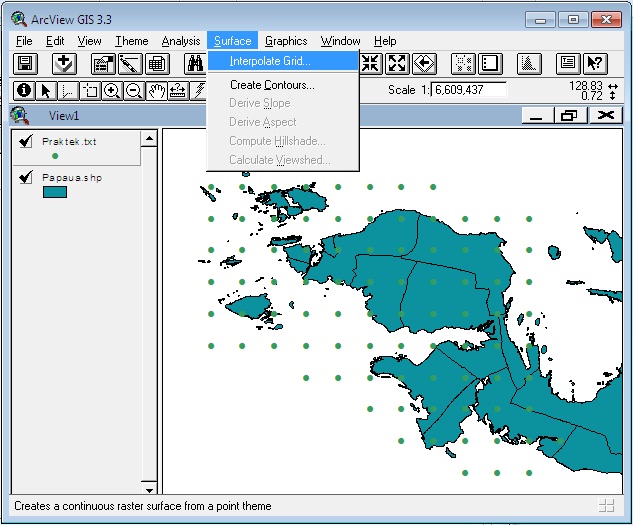This screenshot has width=633, height=525.
Task: Select the Measure ruler tool
Action: pyautogui.click(x=178, y=90)
